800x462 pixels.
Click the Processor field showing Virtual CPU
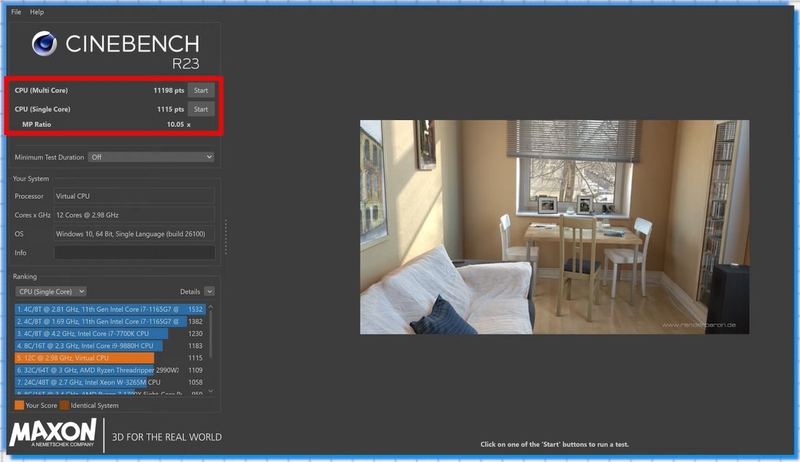134,196
